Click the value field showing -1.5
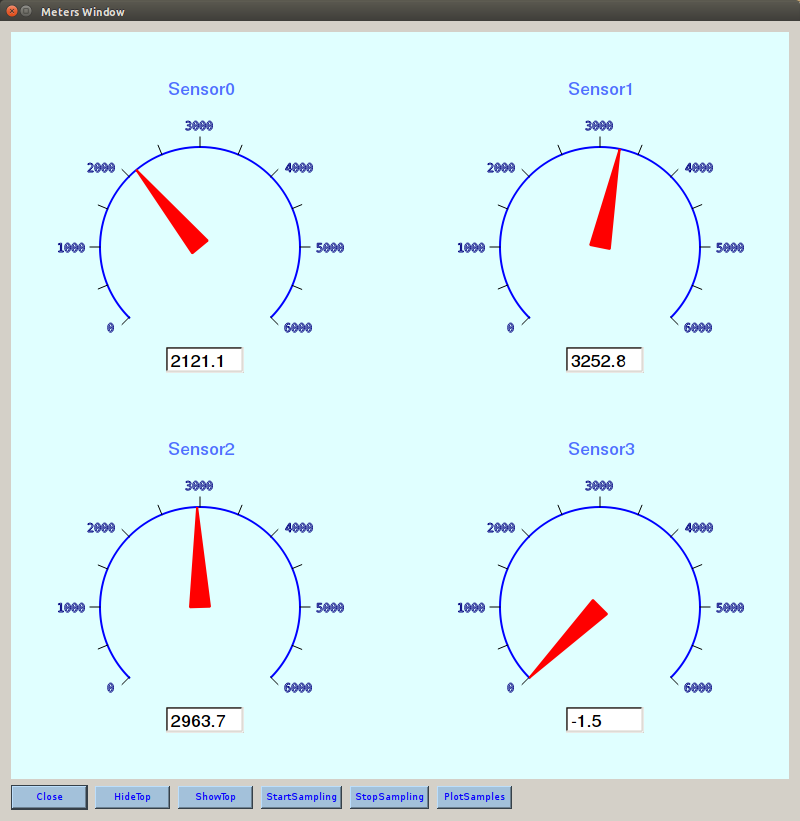Screen dimensions: 800x821 pyautogui.click(x=604, y=719)
